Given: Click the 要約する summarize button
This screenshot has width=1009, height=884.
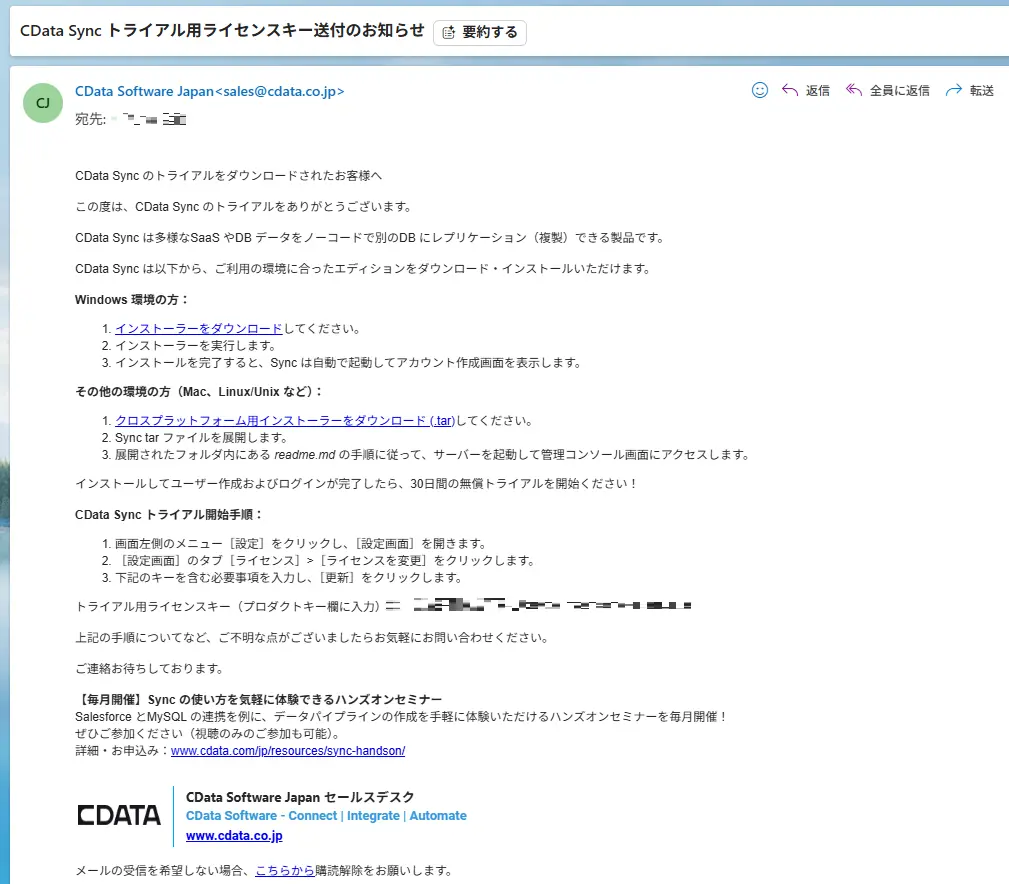Looking at the screenshot, I should pos(480,32).
